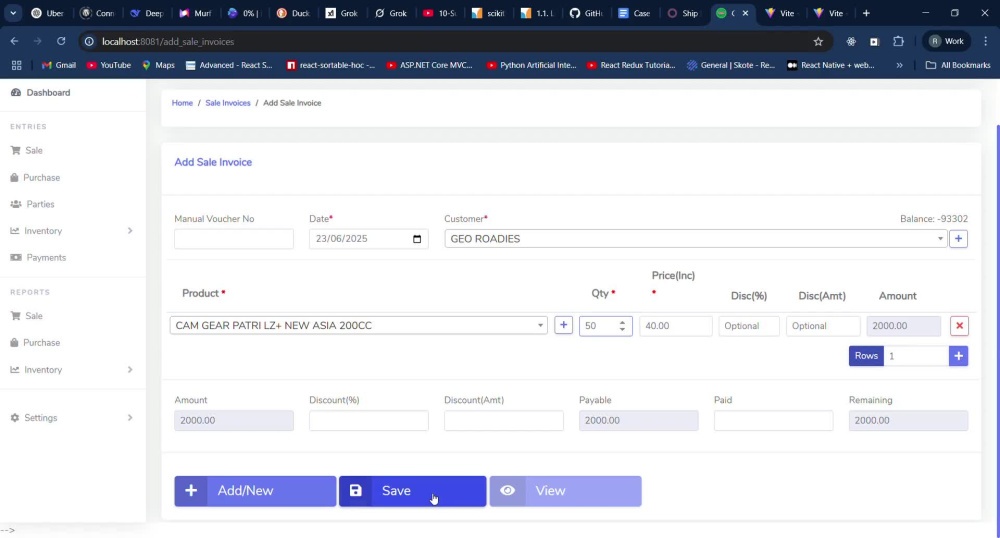1000x538 pixels.
Task: Expand Inventory under Reports
Action: coord(72,370)
